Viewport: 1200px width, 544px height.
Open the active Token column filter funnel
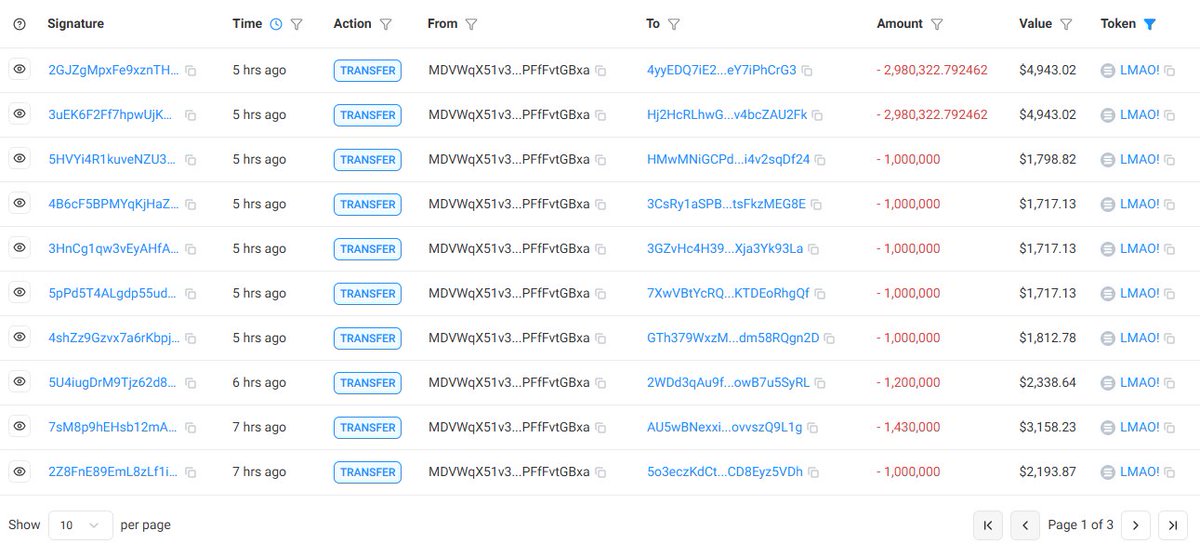coord(1150,24)
